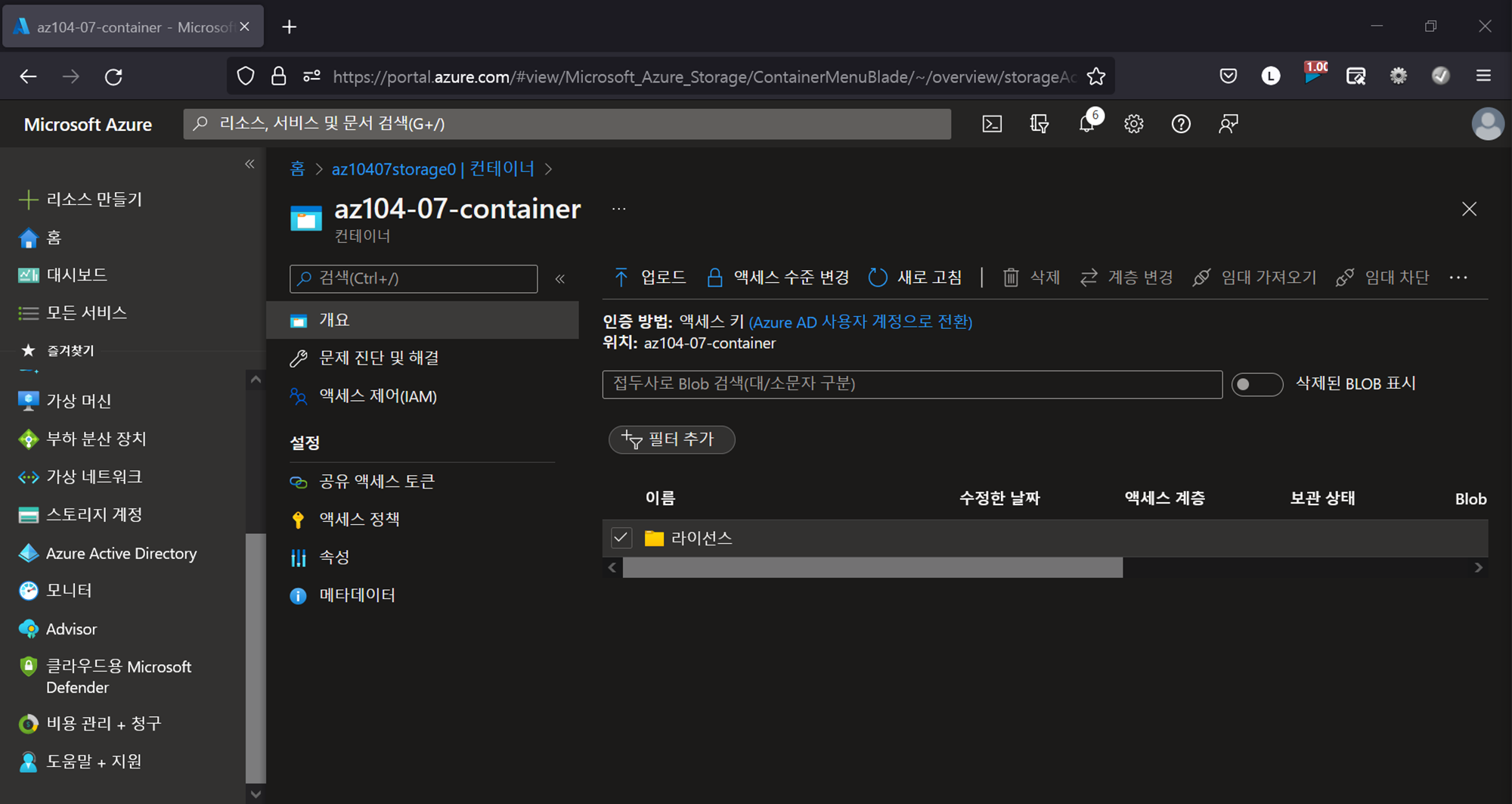Click the Upload (업로드) toolbar button

649,278
